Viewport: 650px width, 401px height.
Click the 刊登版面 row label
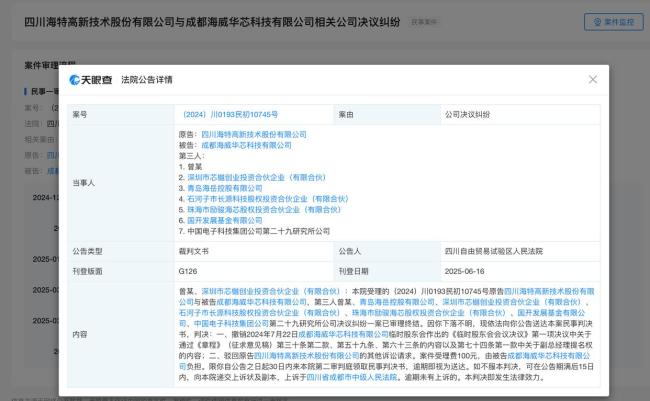tap(87, 271)
